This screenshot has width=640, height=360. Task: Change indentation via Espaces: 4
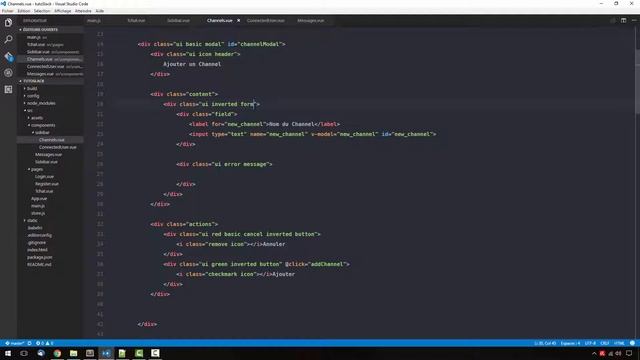click(x=570, y=343)
